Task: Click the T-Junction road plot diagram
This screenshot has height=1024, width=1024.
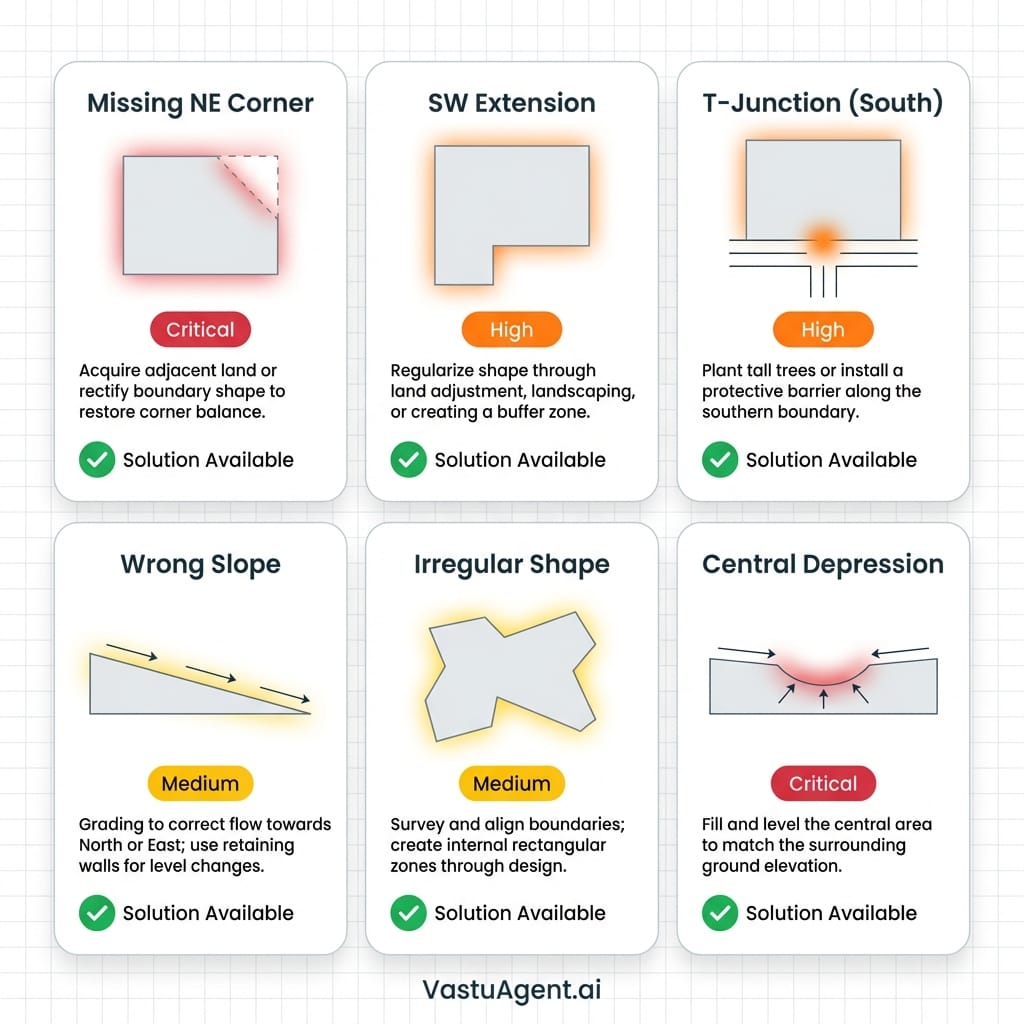Action: tap(823, 215)
